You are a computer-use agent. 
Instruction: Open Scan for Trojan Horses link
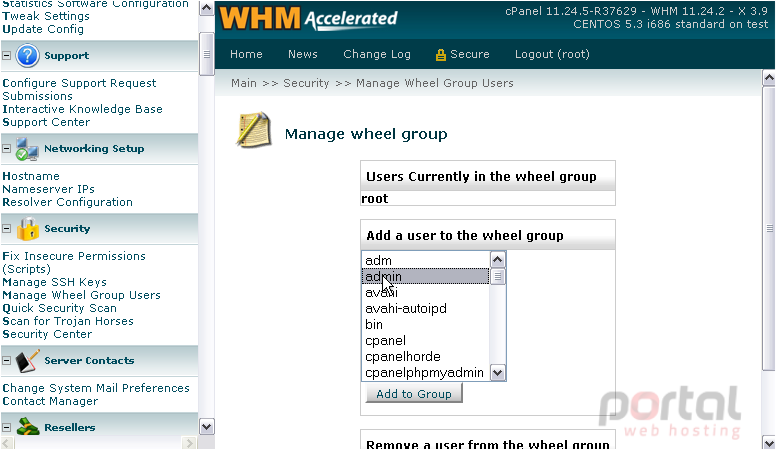tap(68, 321)
